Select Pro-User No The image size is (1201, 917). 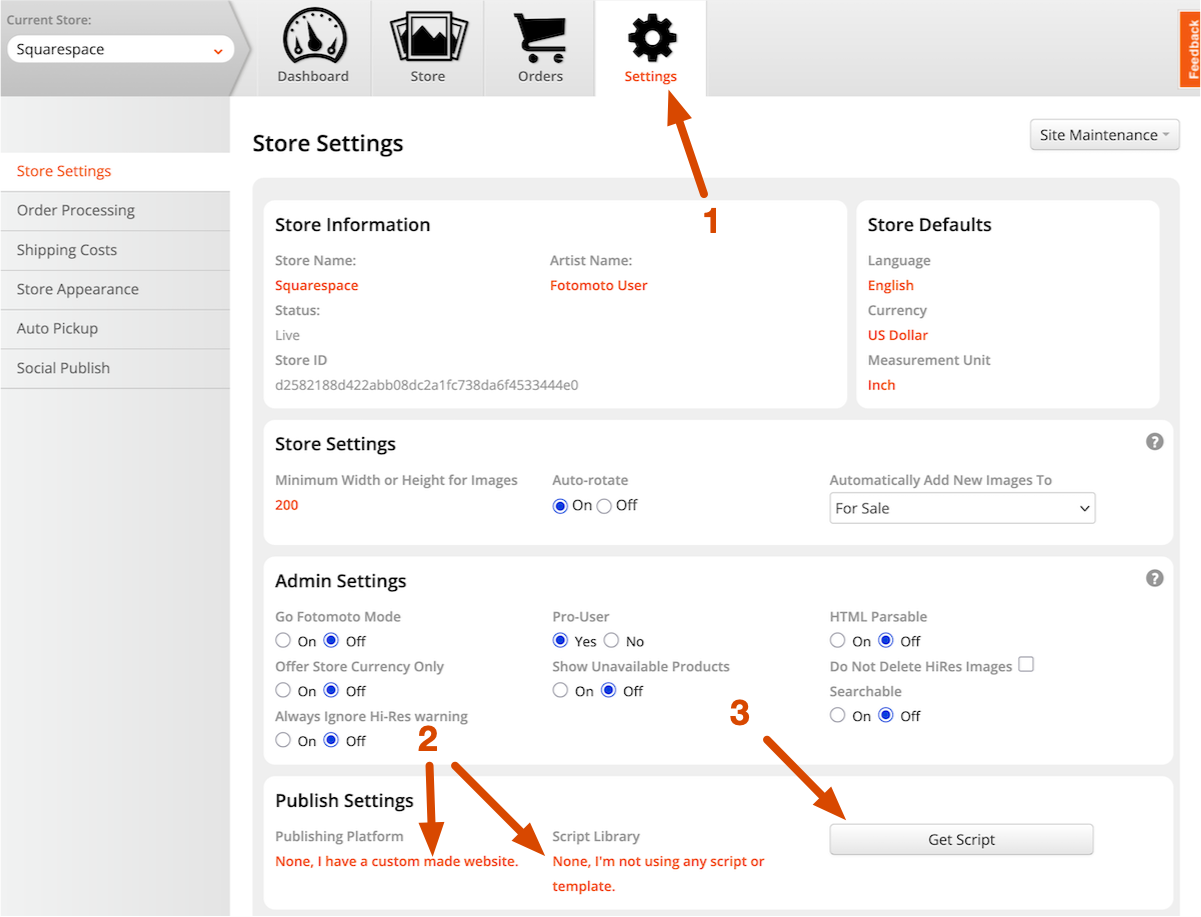[611, 640]
